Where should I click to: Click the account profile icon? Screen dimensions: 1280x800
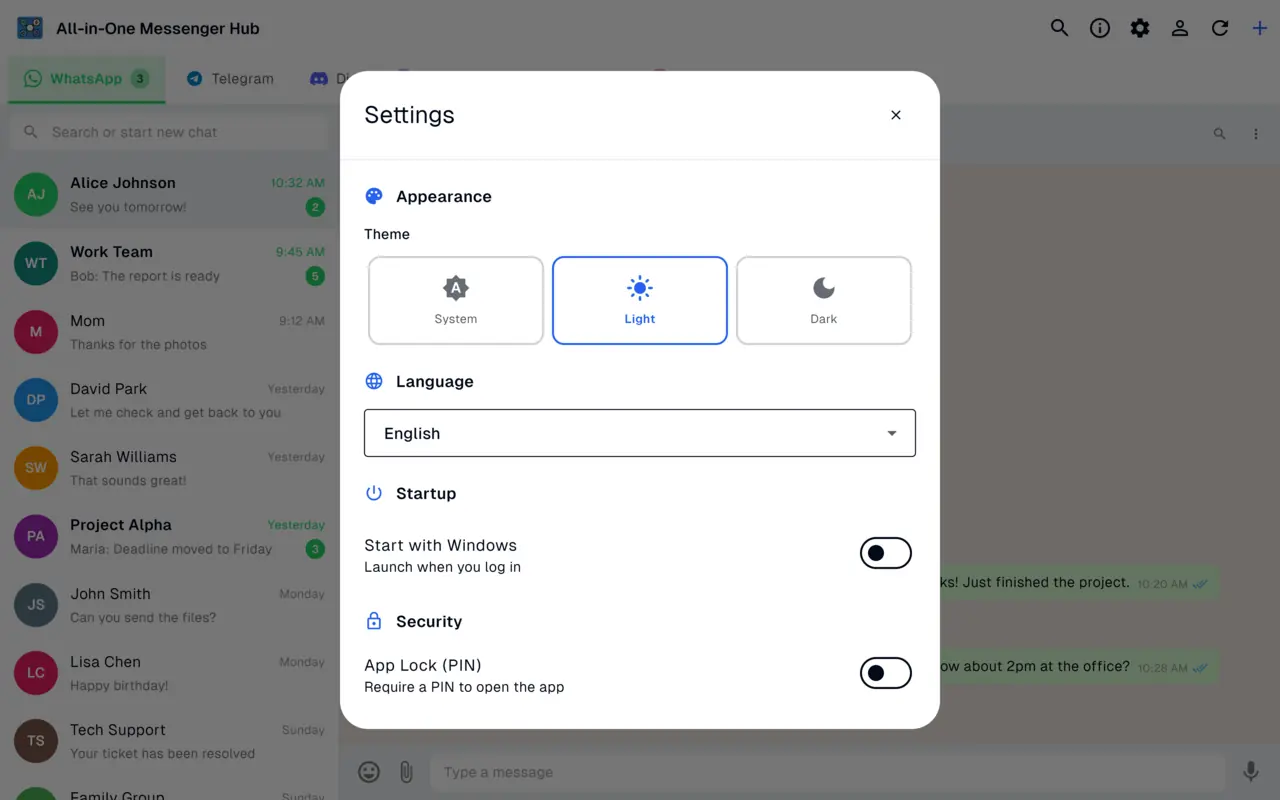[x=1180, y=28]
